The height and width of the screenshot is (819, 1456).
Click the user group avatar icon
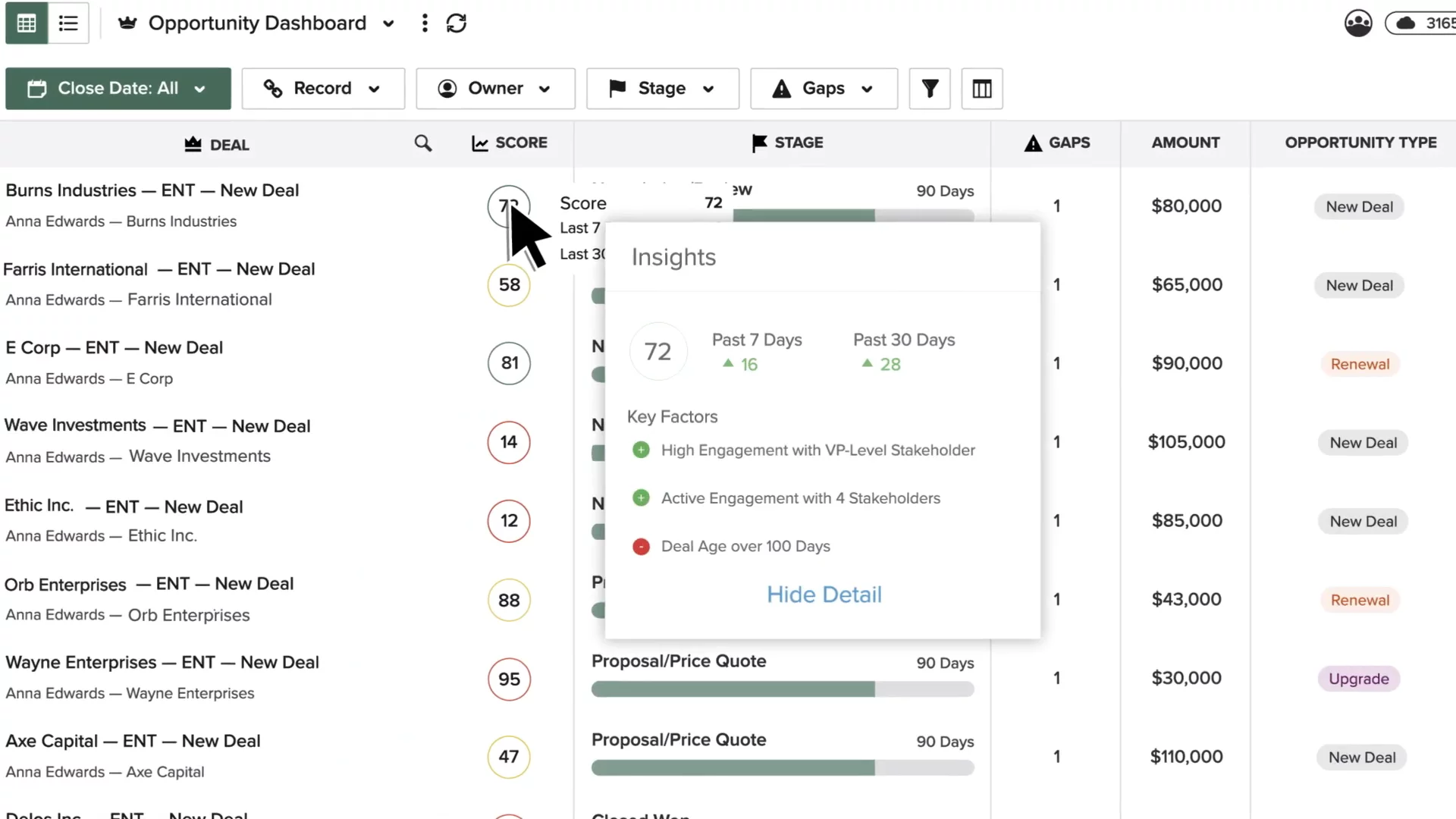[x=1358, y=24]
